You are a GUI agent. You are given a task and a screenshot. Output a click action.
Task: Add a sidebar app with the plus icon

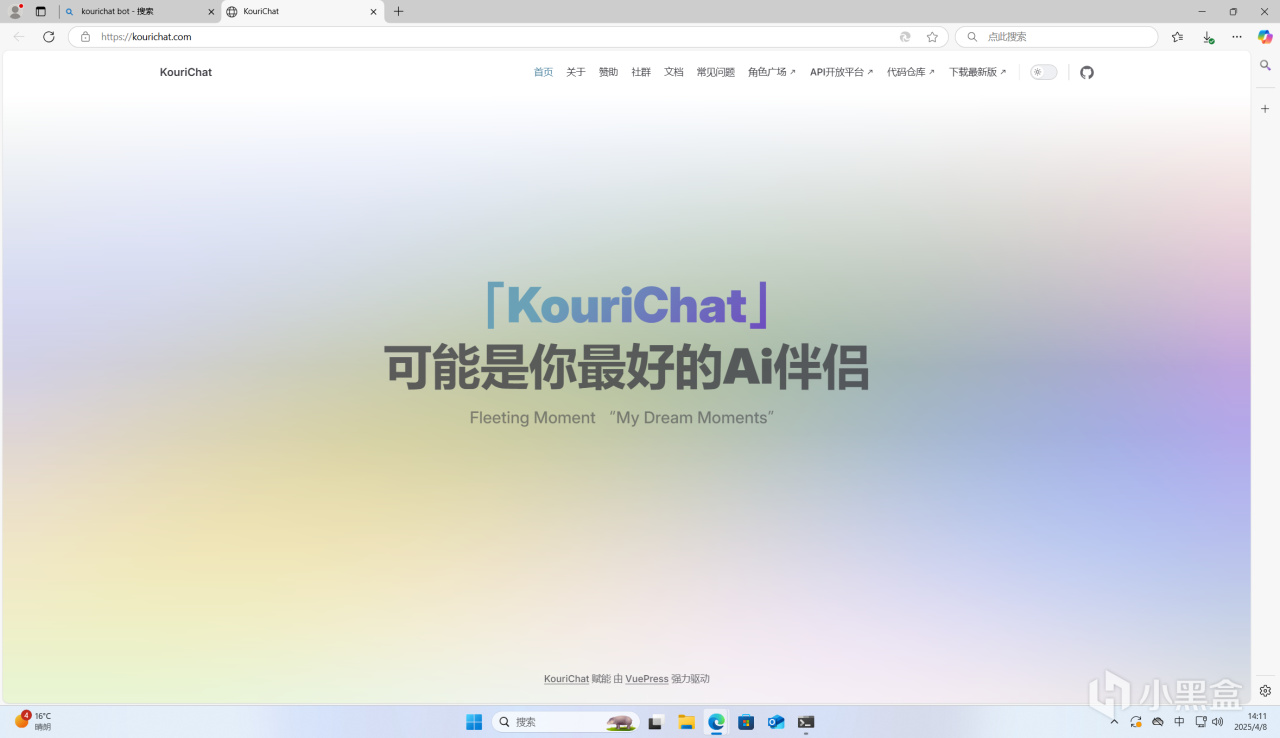[1265, 109]
